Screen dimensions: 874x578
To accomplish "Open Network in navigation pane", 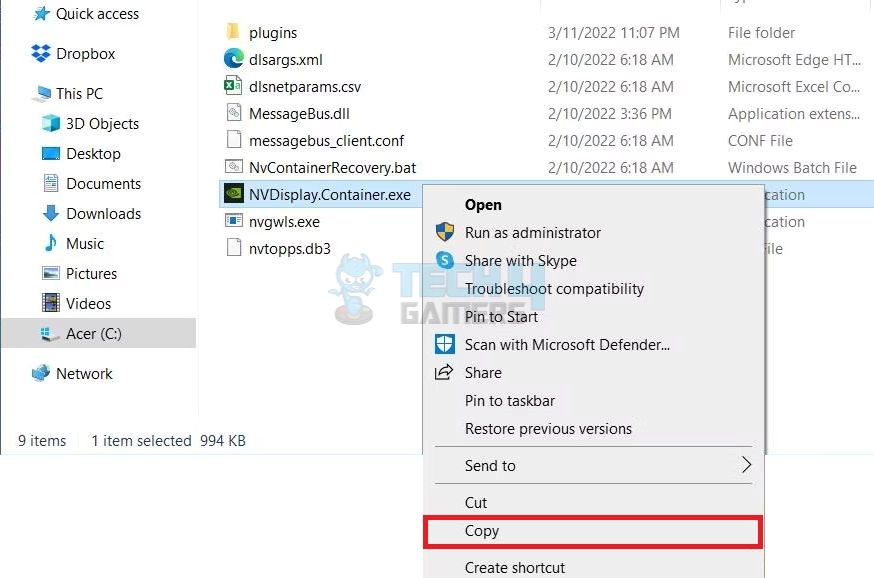I will (x=84, y=373).
